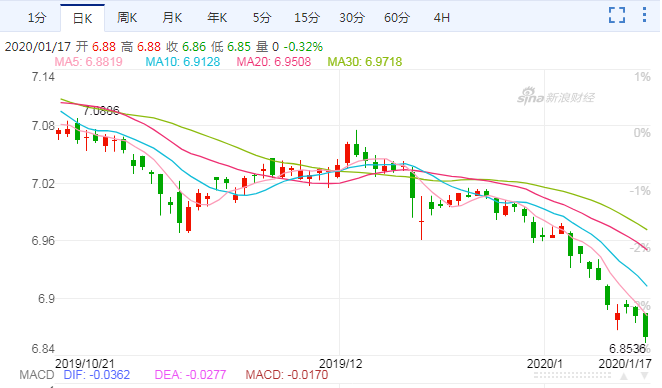Switch to the 月K monthly tab

[172, 18]
